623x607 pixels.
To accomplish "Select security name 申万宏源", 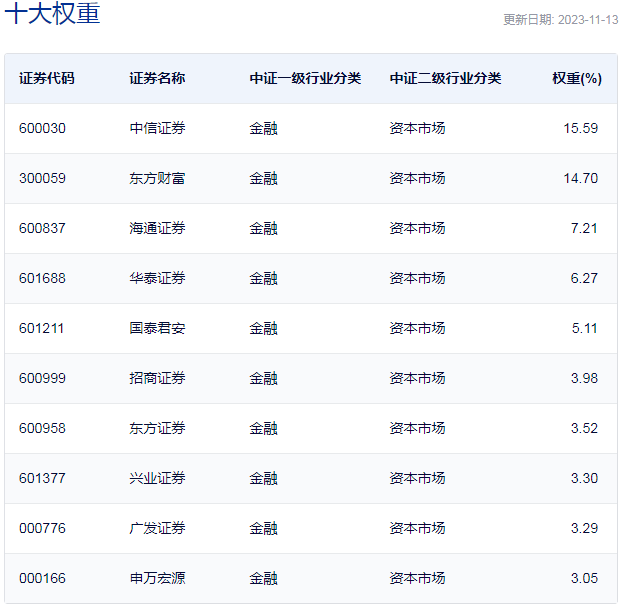I will pos(157,579).
